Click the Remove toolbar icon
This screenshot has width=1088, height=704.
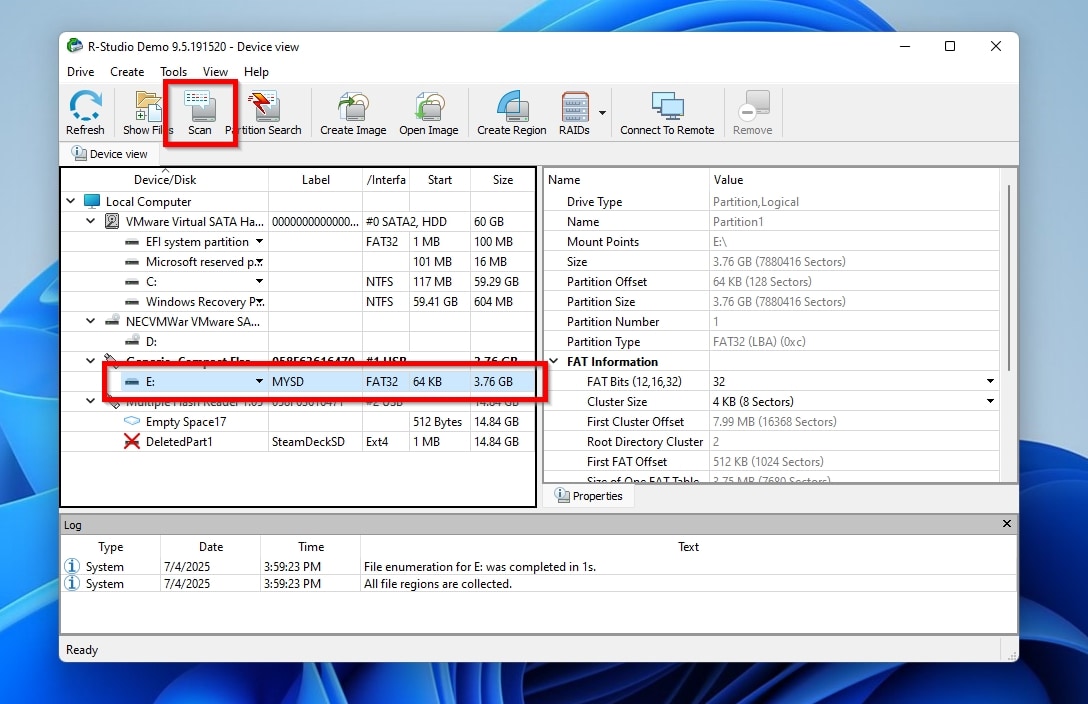tap(753, 112)
